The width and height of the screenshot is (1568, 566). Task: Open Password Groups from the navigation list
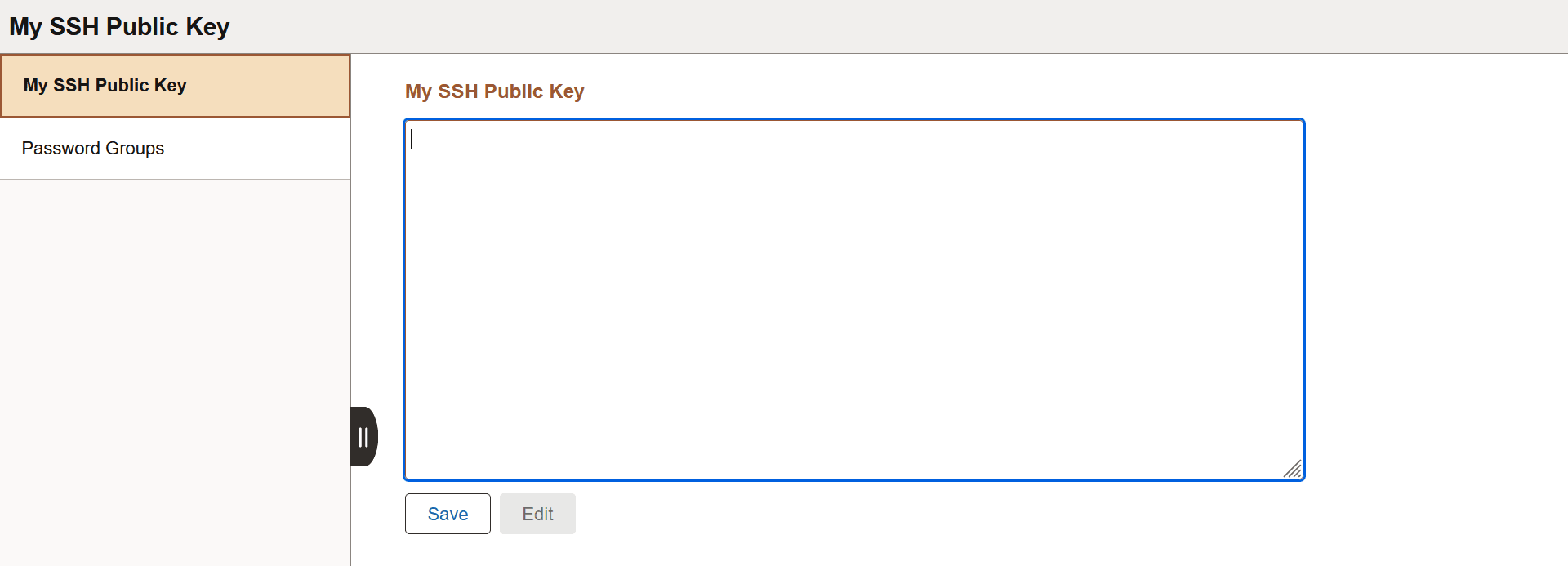pyautogui.click(x=92, y=148)
